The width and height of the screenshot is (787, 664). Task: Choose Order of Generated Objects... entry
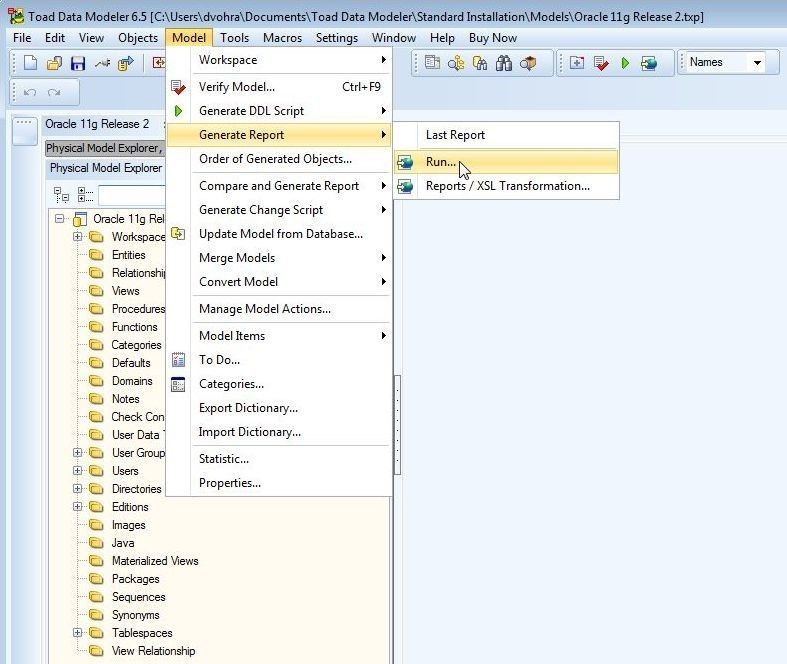(x=279, y=159)
